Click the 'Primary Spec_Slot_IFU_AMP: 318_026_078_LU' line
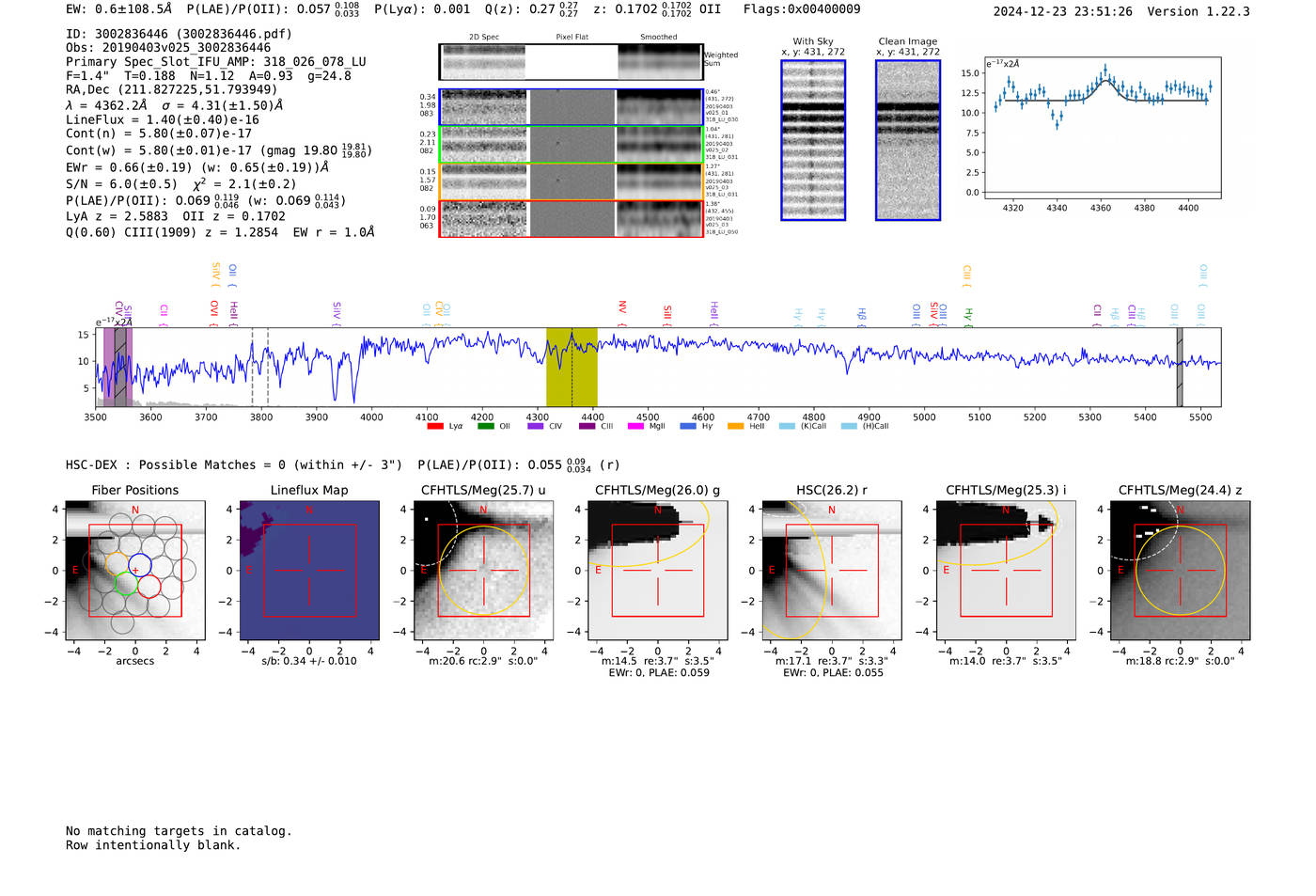Screen dimensions: 1316x896 [x=216, y=62]
